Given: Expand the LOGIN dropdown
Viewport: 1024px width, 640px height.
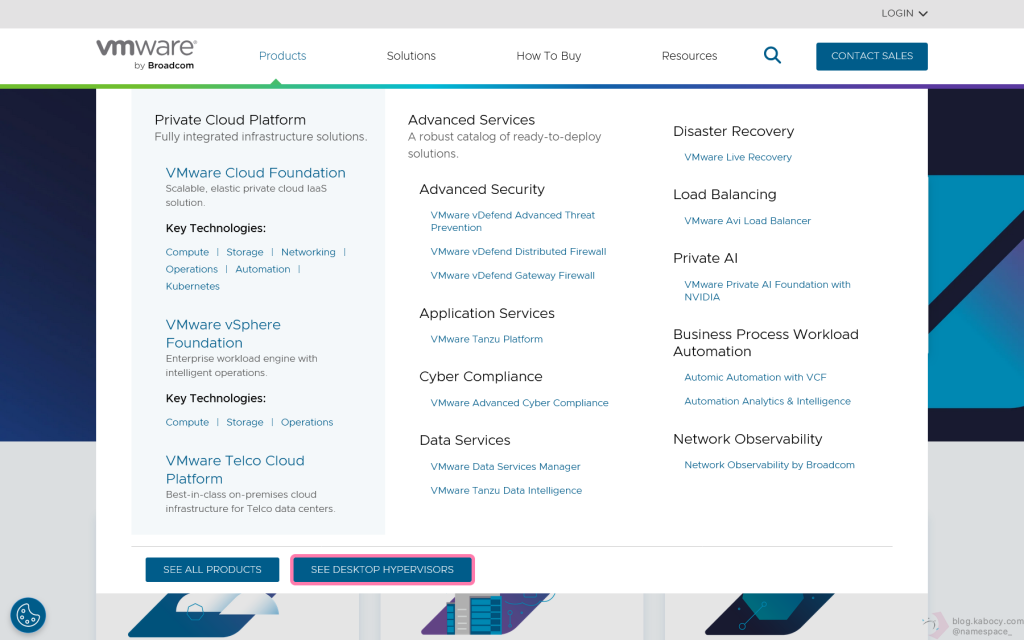Looking at the screenshot, I should pos(904,14).
